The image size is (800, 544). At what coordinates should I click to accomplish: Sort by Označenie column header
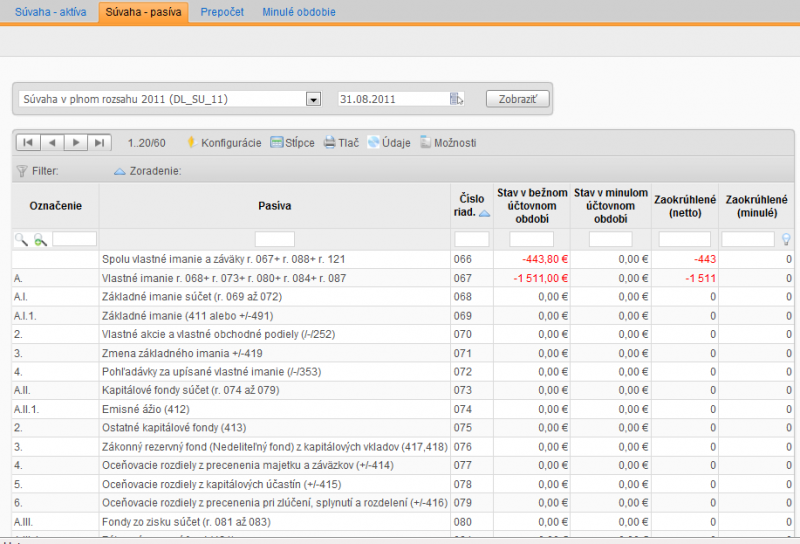tap(56, 206)
